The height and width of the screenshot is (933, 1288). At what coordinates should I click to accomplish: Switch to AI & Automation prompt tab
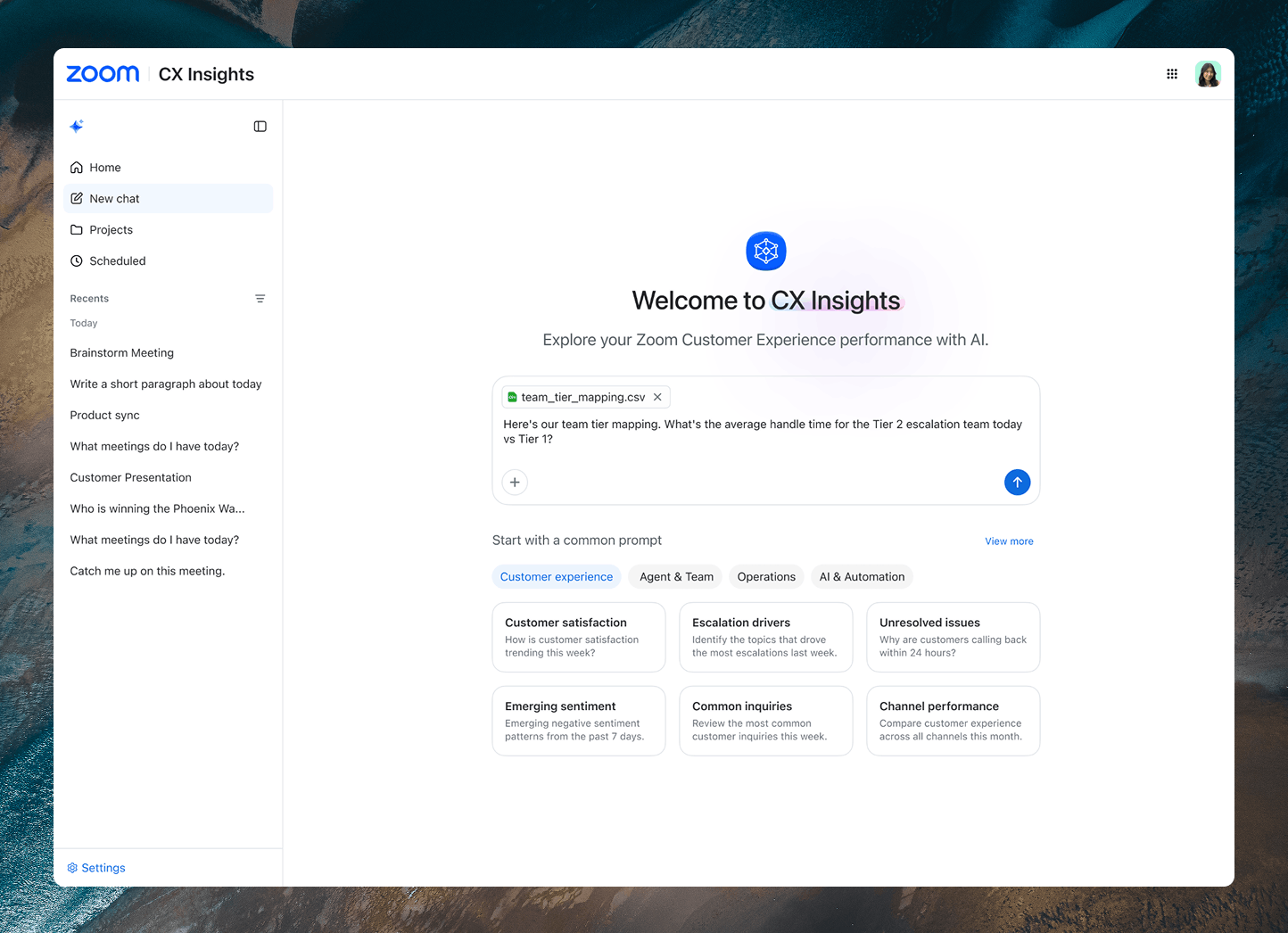click(862, 577)
